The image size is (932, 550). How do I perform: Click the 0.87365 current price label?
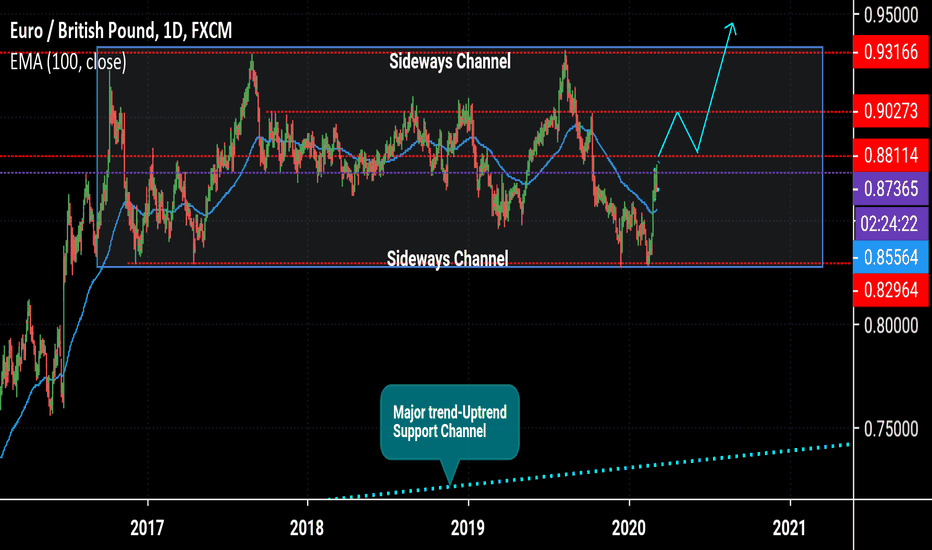(x=890, y=188)
